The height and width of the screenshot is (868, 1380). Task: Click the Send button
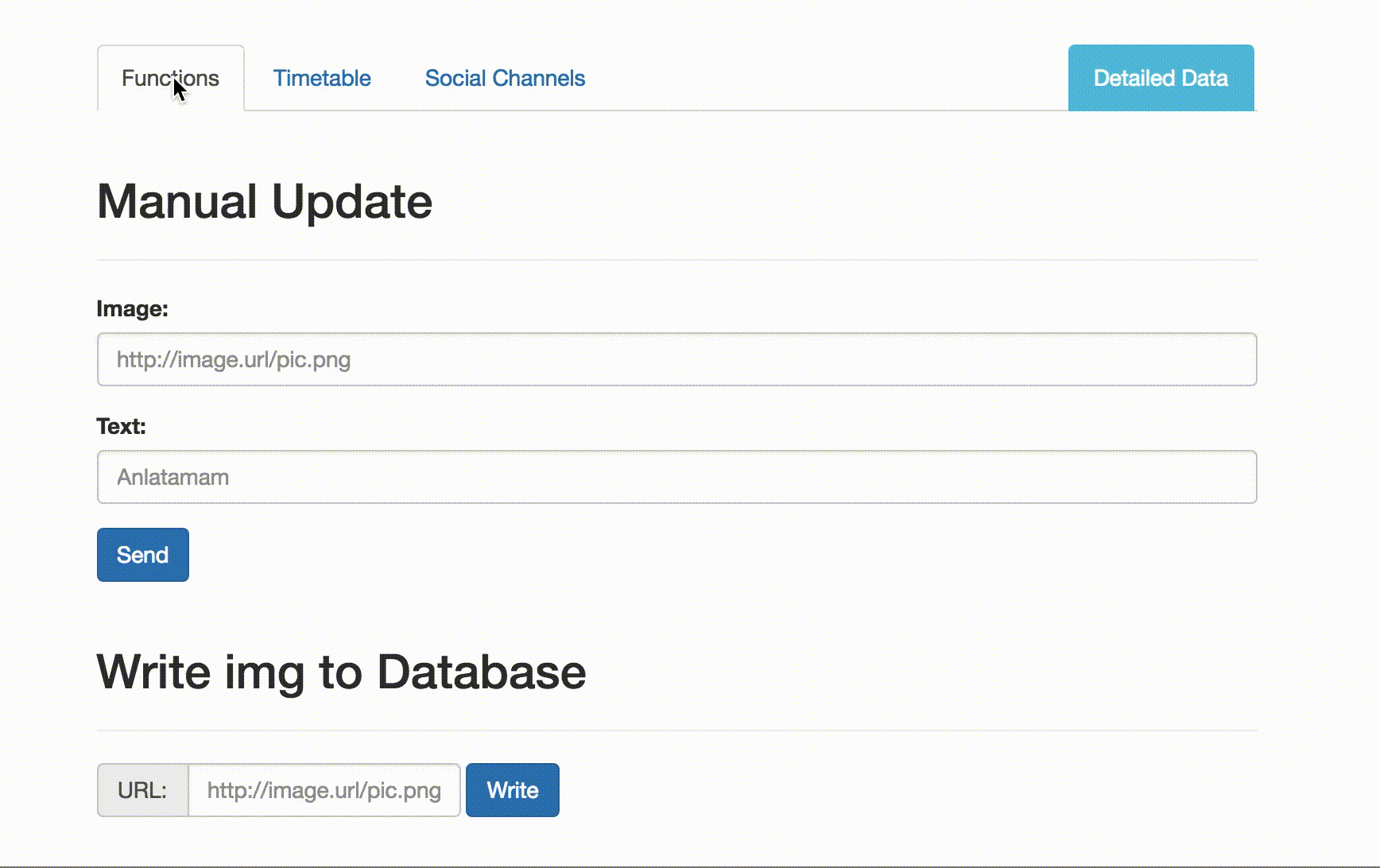point(143,555)
